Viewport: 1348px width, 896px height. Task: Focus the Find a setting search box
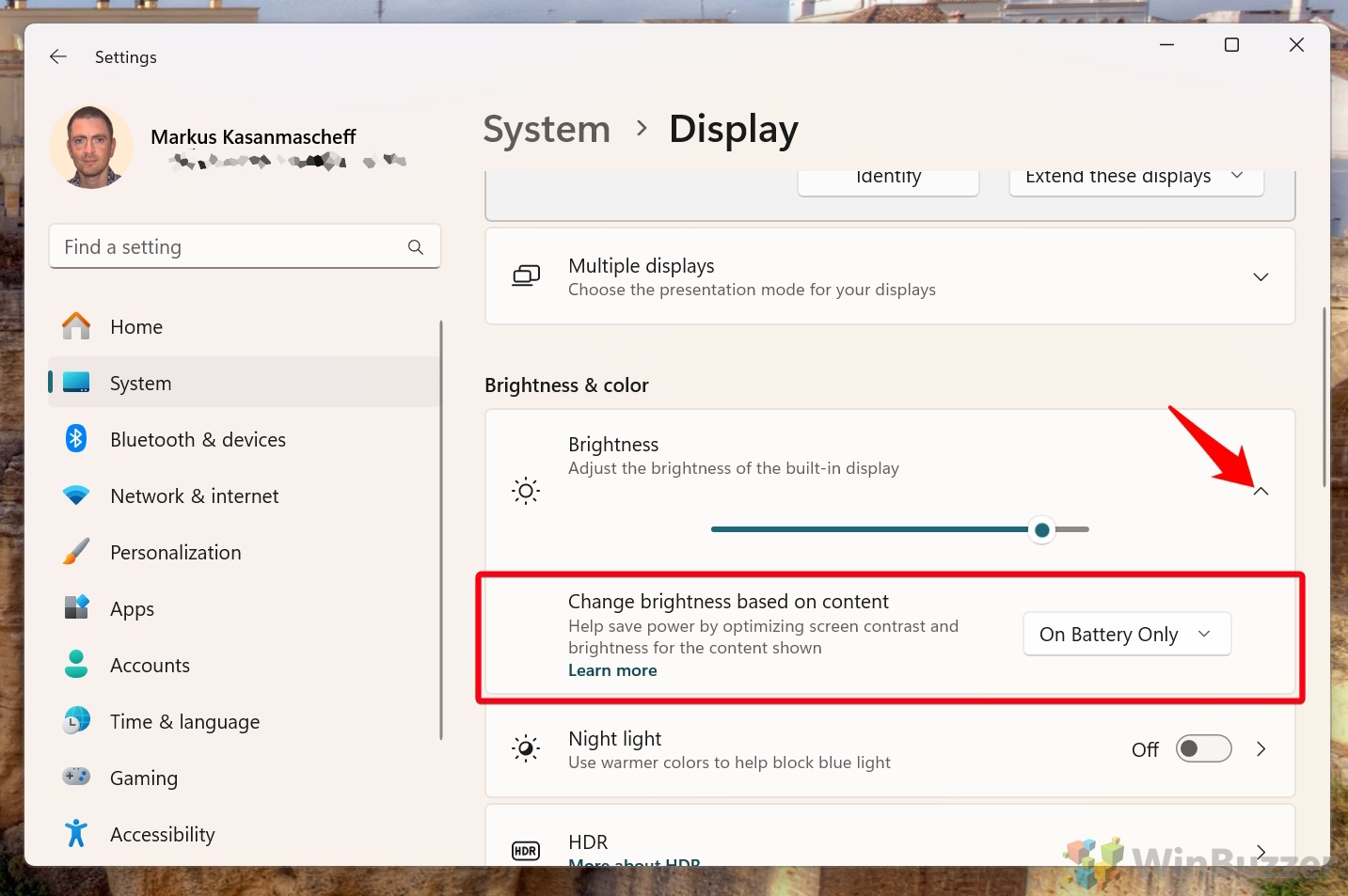pyautogui.click(x=245, y=246)
